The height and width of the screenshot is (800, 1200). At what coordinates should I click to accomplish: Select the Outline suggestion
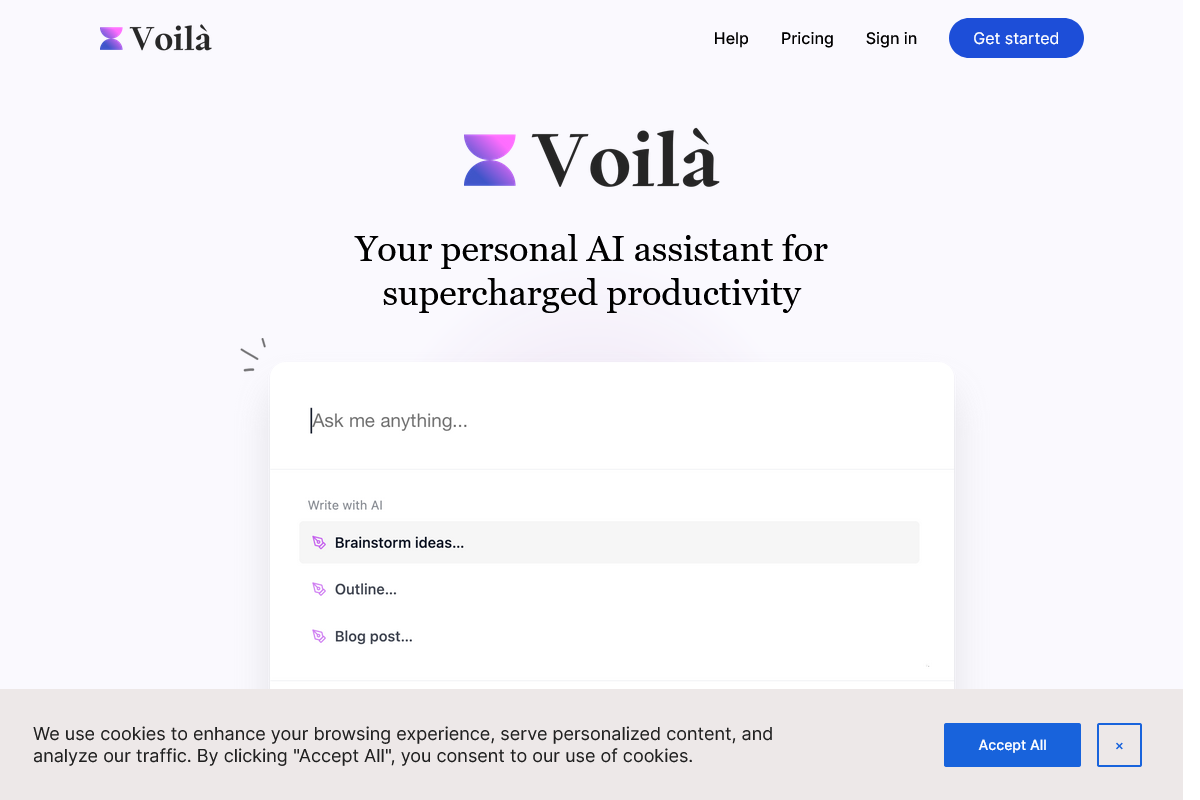365,589
